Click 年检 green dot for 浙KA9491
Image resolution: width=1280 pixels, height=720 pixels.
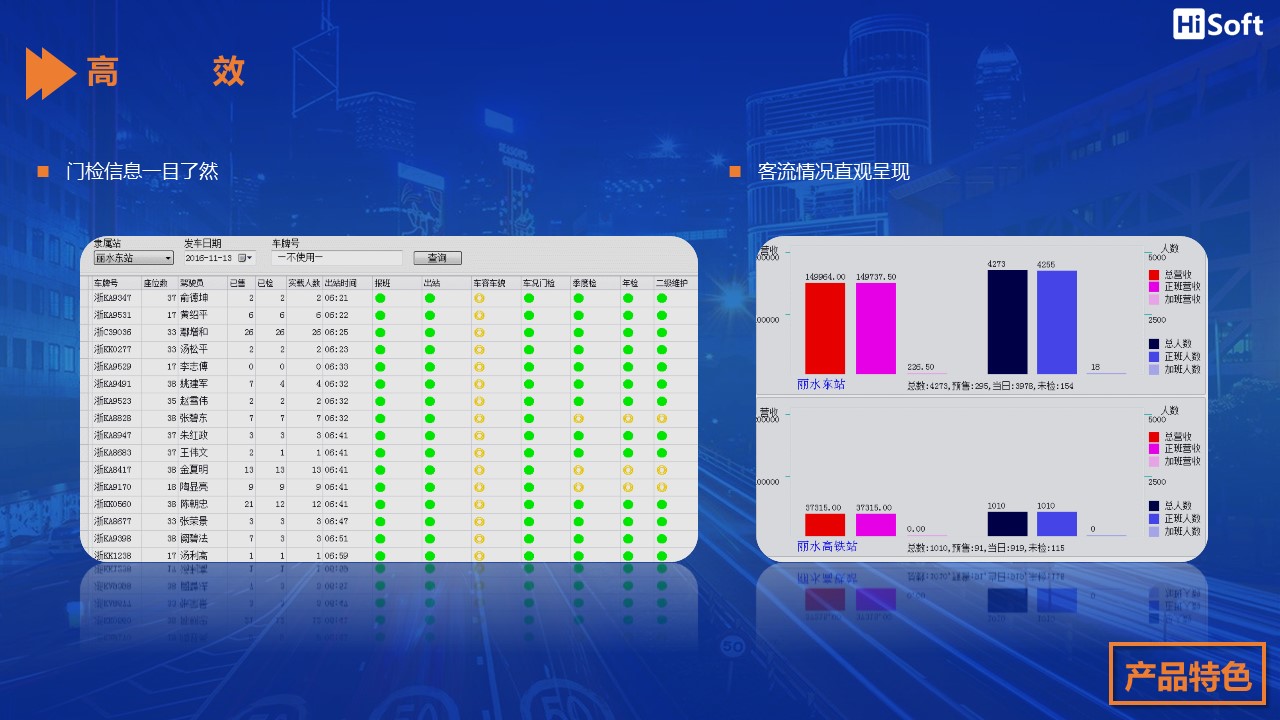(628, 384)
